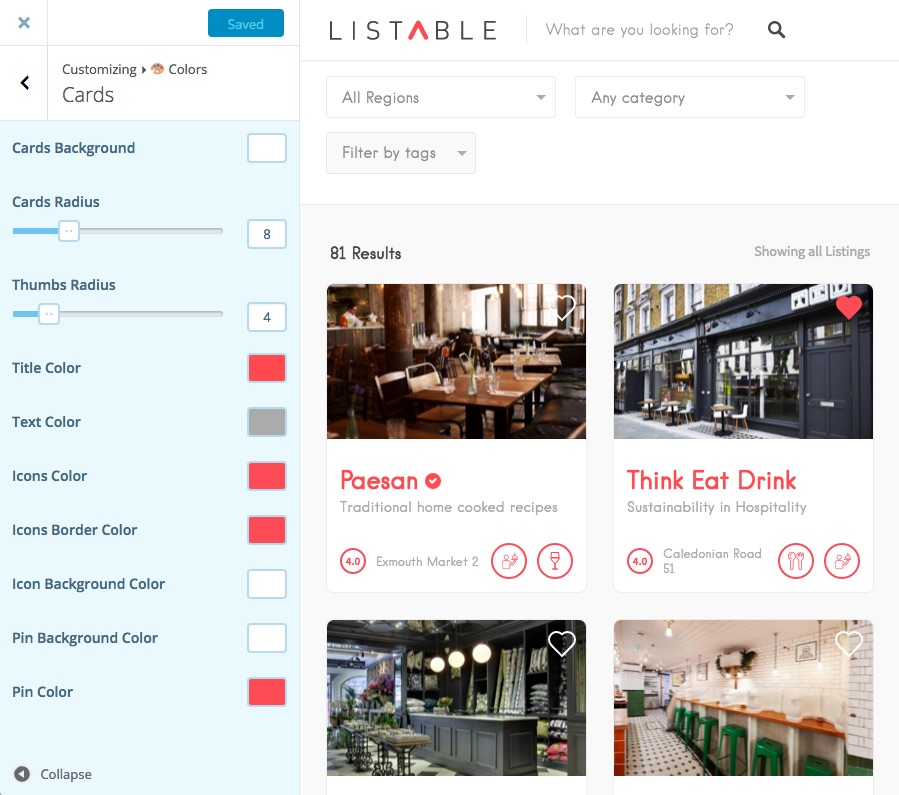The height and width of the screenshot is (795, 899).
Task: Toggle heart on the green stools listing
Action: coord(849,644)
